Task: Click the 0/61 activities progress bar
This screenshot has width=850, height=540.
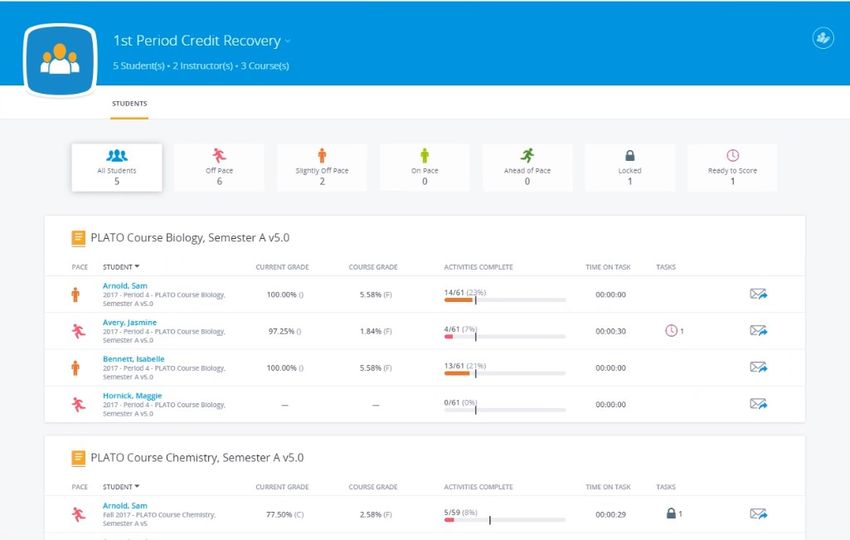Action: 505,410
